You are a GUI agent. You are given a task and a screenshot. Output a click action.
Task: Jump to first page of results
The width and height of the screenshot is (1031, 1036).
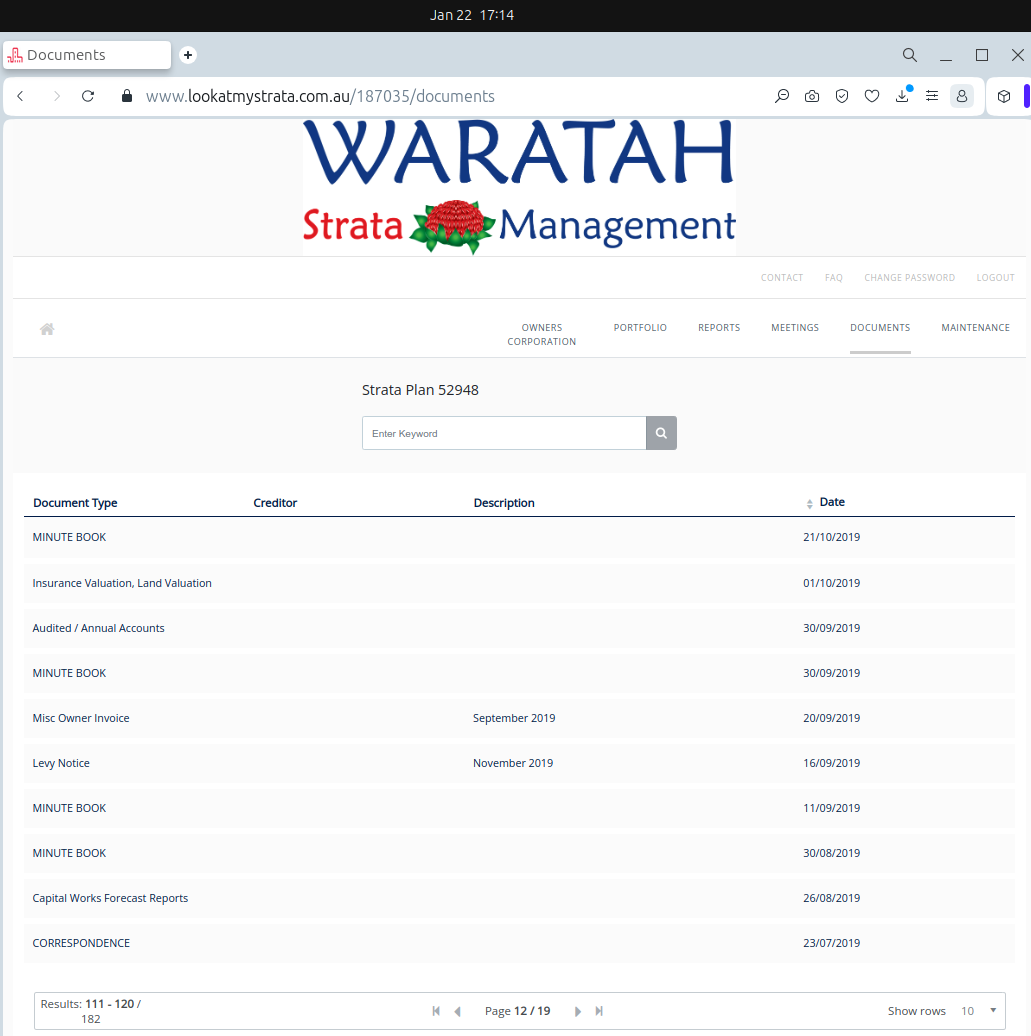coord(436,1011)
